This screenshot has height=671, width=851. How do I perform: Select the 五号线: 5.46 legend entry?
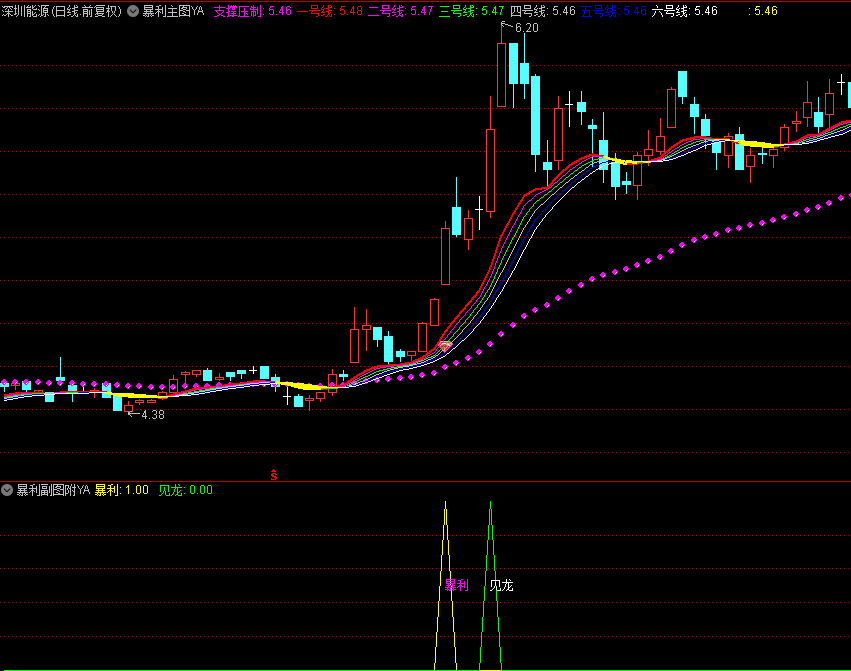point(613,11)
